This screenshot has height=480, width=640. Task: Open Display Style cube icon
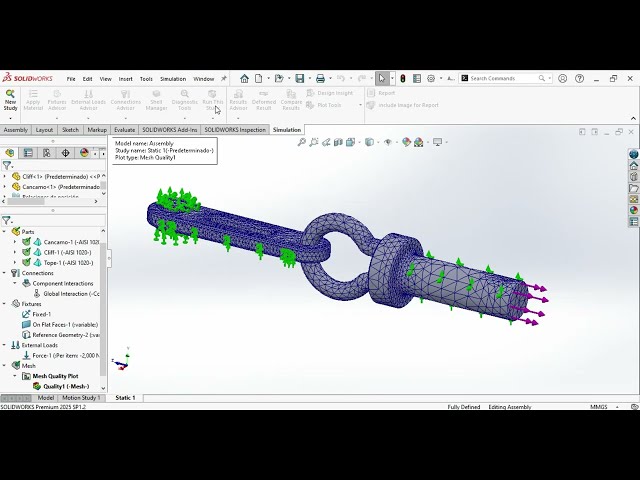[369, 142]
